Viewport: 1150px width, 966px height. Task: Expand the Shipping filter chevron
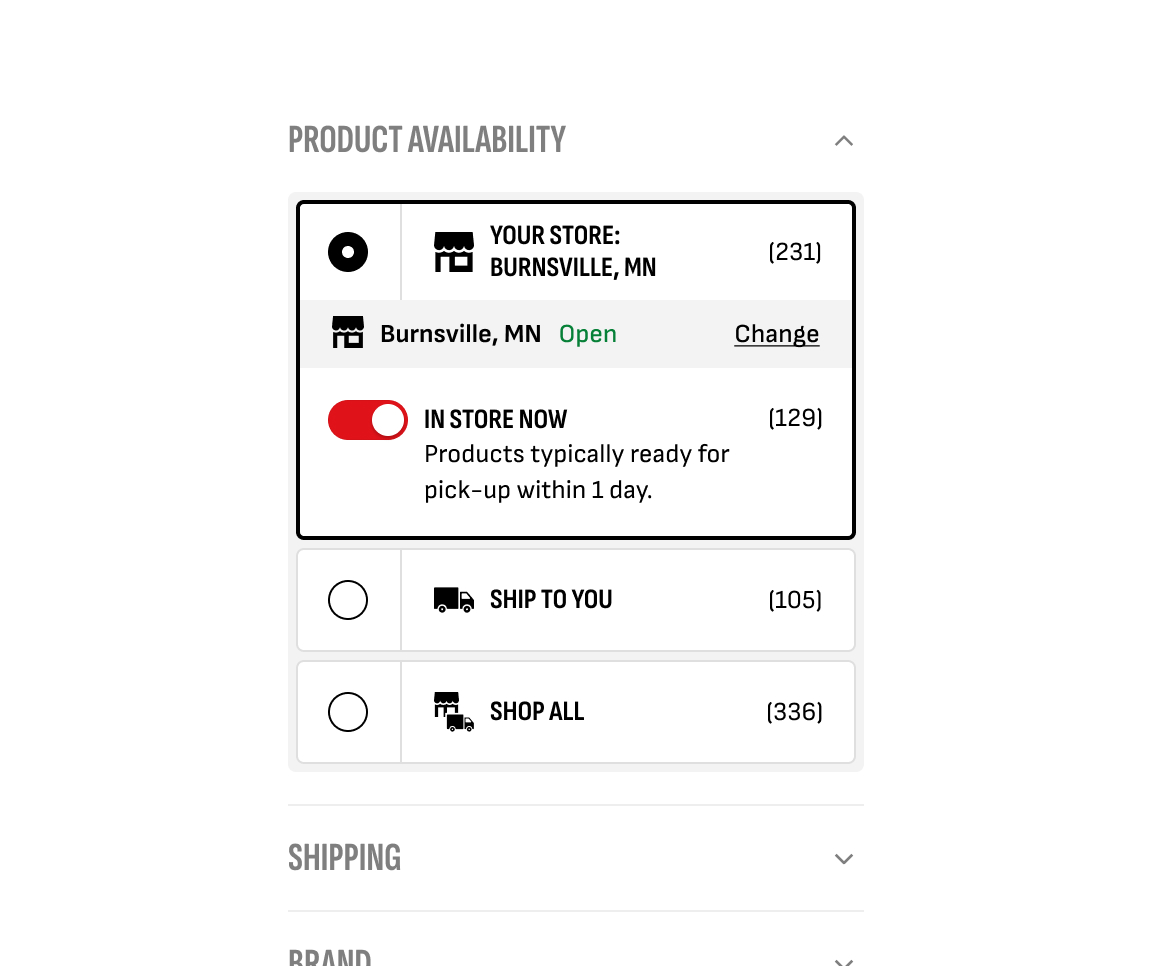coord(843,858)
